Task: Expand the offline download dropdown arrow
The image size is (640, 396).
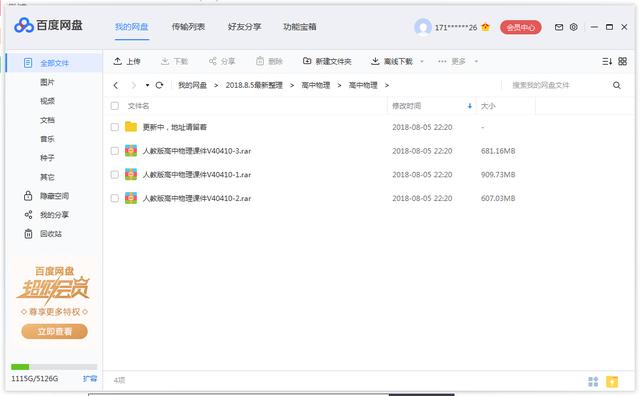Action: click(422, 62)
